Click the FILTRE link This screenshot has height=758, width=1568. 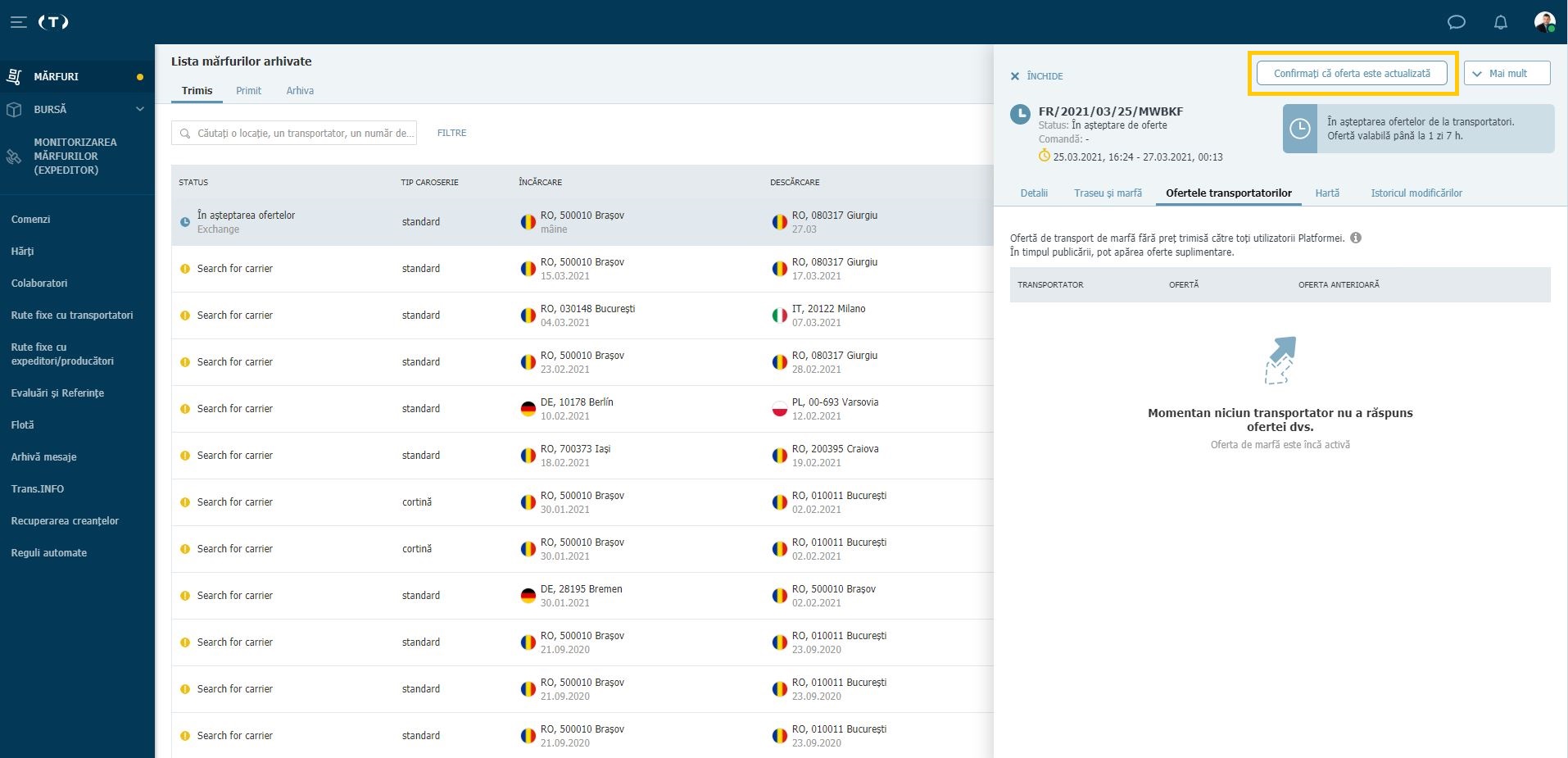(451, 133)
